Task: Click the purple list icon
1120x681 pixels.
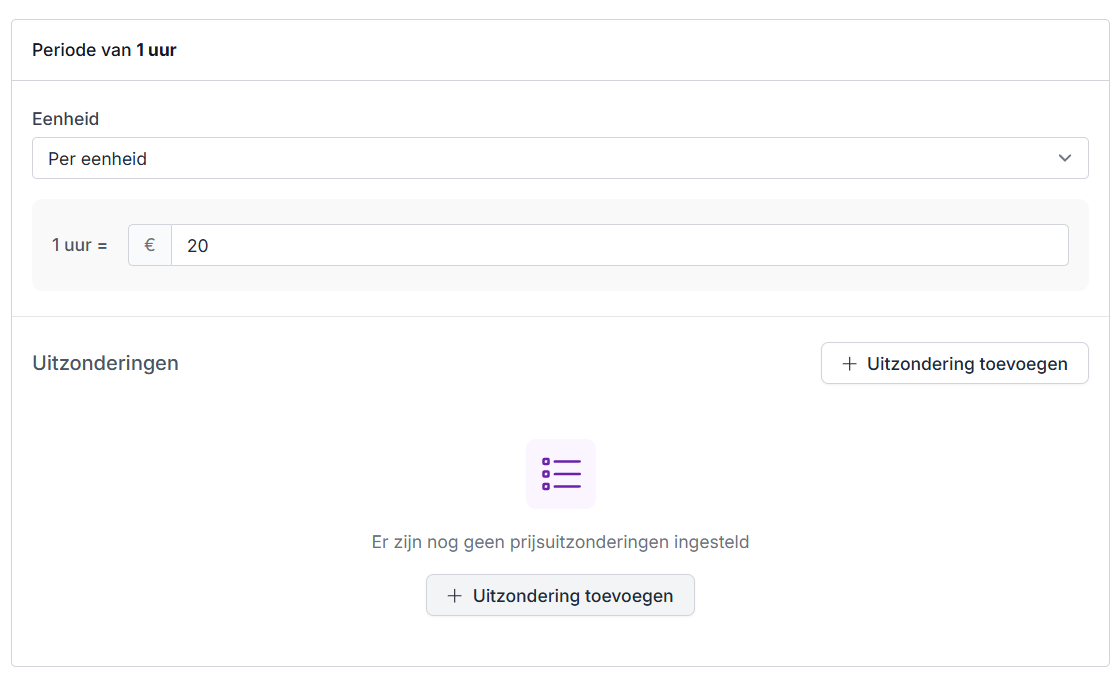Action: click(561, 473)
